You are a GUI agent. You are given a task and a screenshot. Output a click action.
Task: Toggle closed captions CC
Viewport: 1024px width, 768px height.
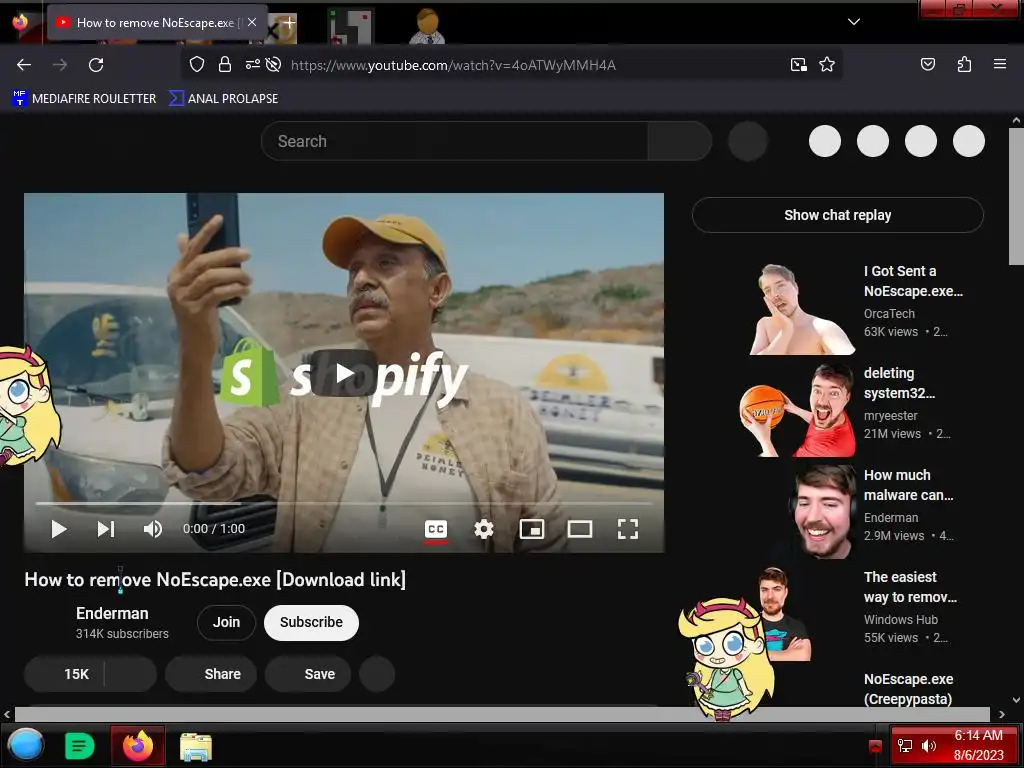point(436,529)
